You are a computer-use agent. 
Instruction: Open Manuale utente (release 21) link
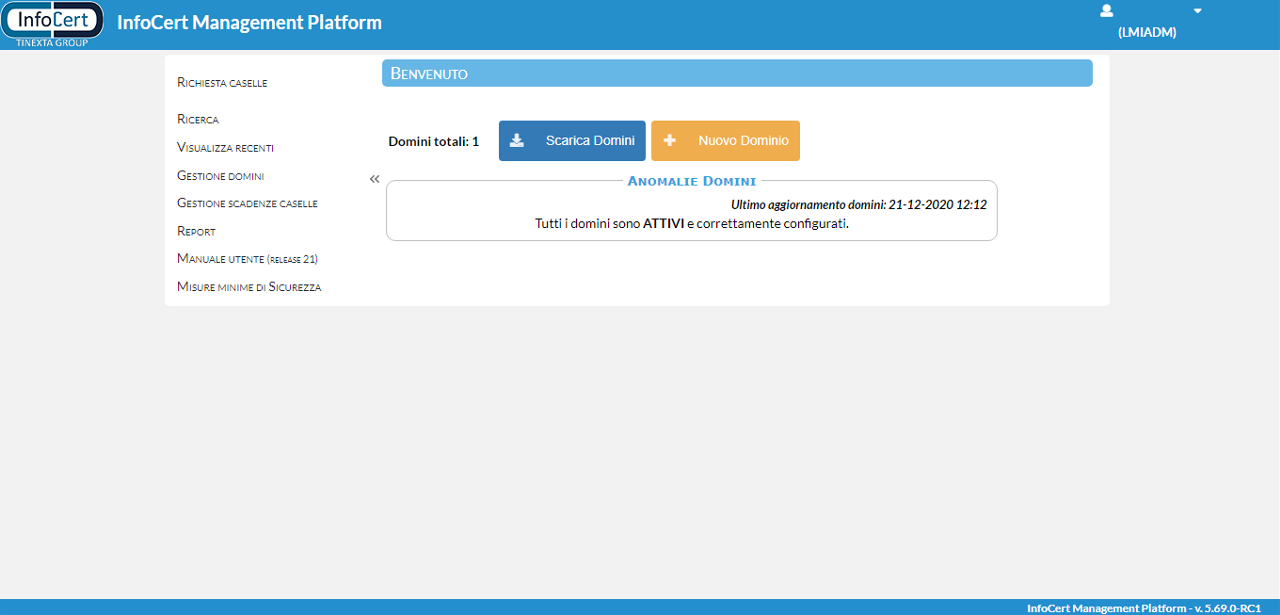[247, 259]
